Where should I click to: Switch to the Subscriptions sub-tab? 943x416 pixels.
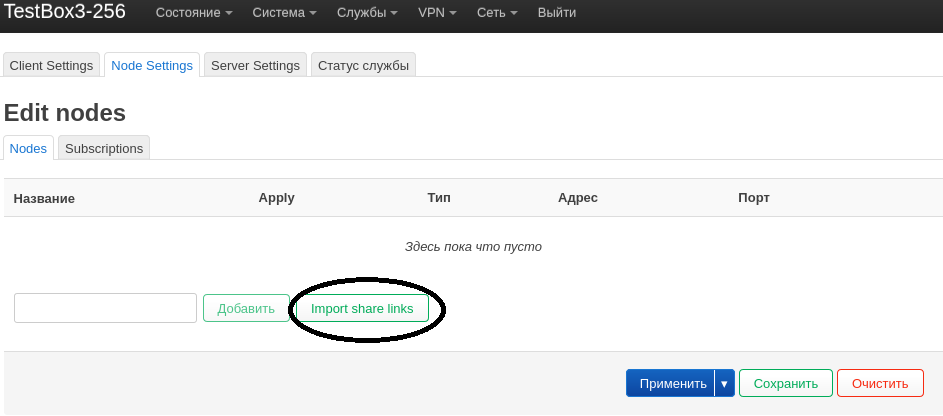point(104,148)
